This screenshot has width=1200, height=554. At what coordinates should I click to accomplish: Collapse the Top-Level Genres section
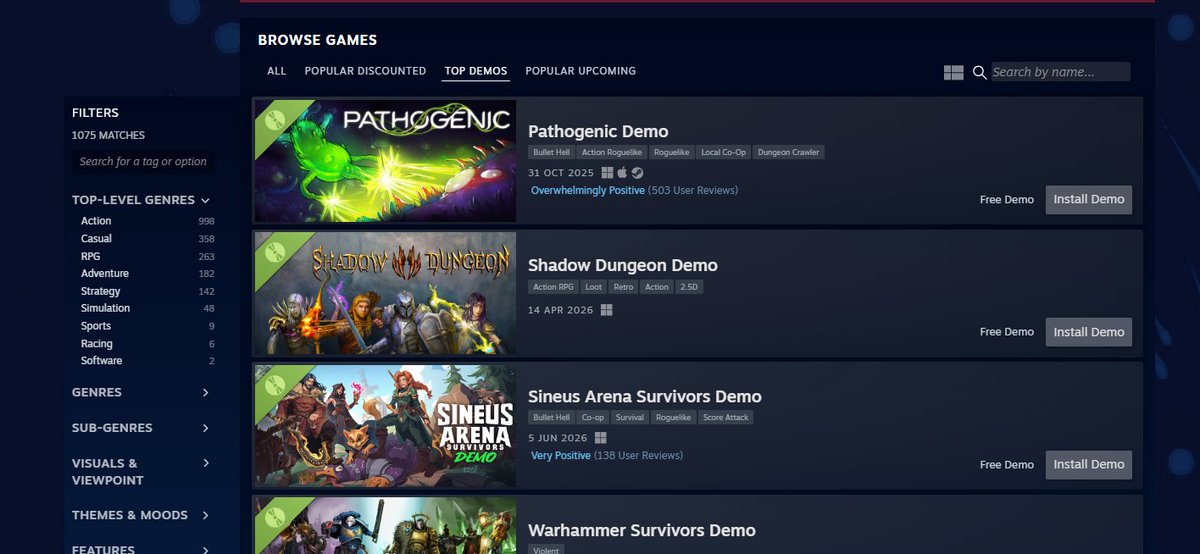(205, 200)
